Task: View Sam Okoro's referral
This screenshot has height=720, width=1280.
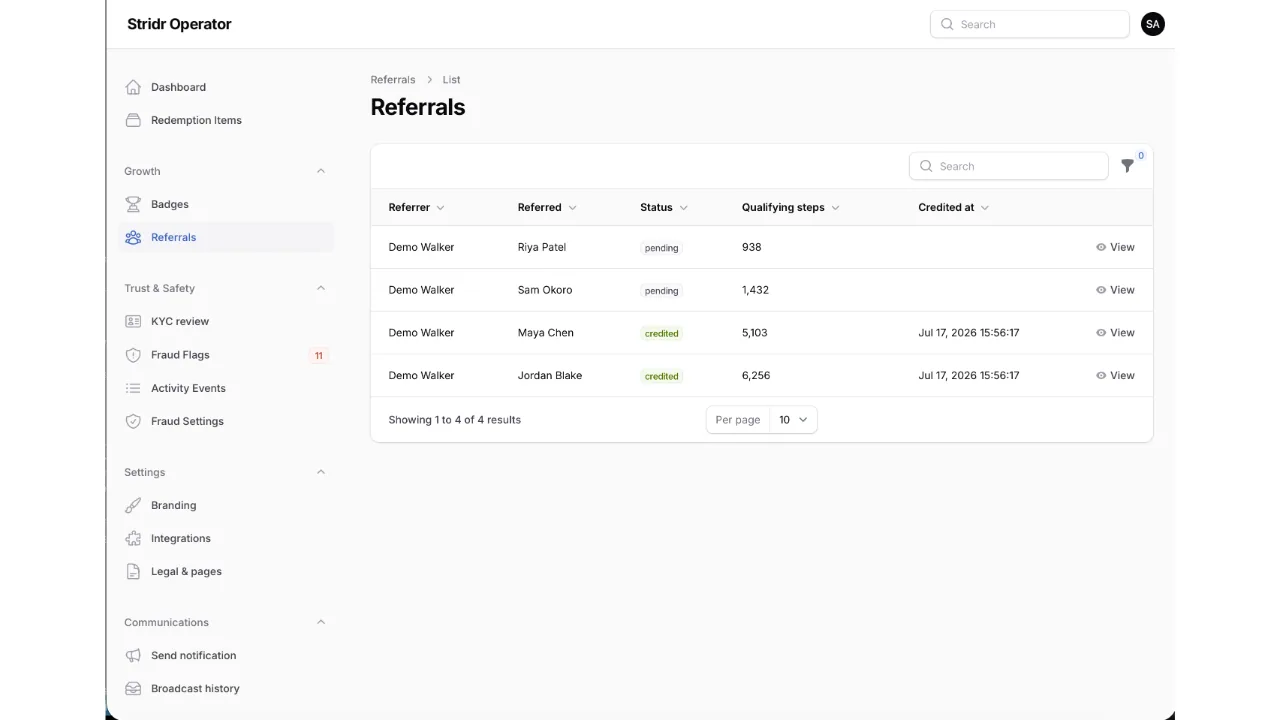Action: point(1115,290)
